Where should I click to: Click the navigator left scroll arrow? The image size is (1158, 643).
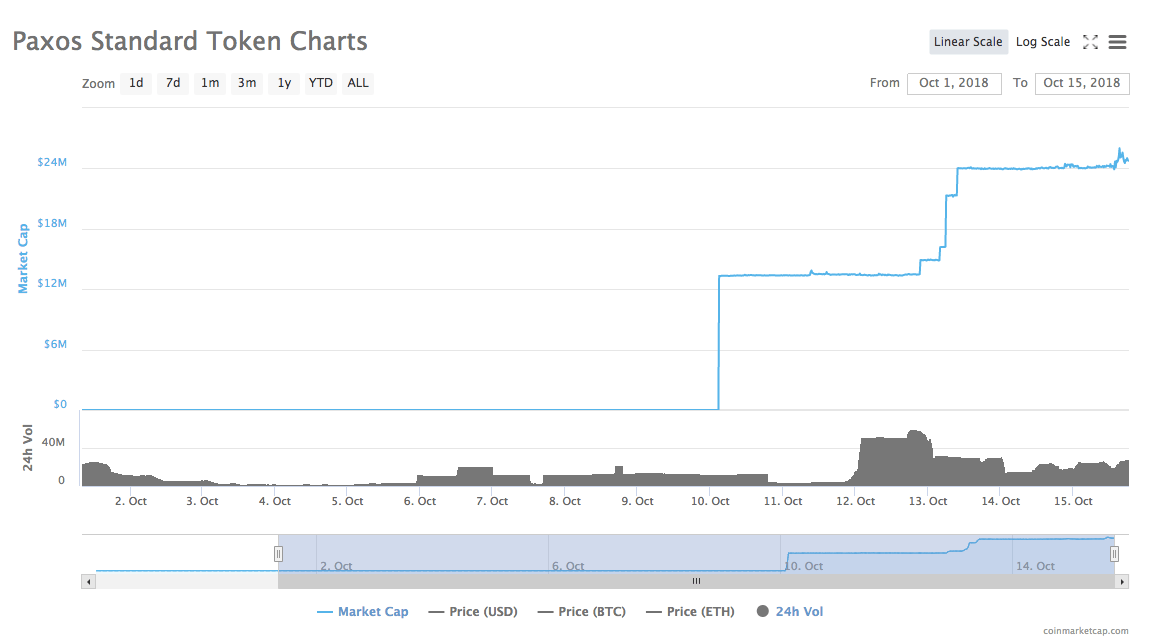(89, 582)
